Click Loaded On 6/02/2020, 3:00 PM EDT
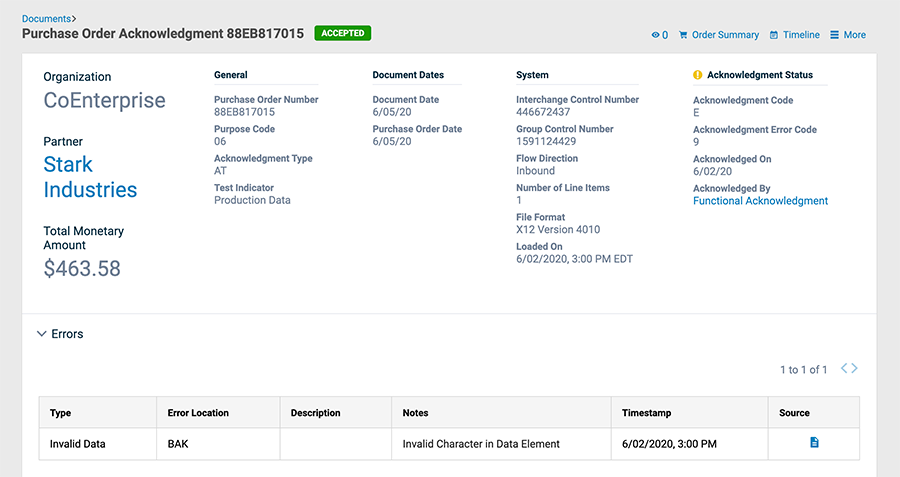 coord(574,259)
